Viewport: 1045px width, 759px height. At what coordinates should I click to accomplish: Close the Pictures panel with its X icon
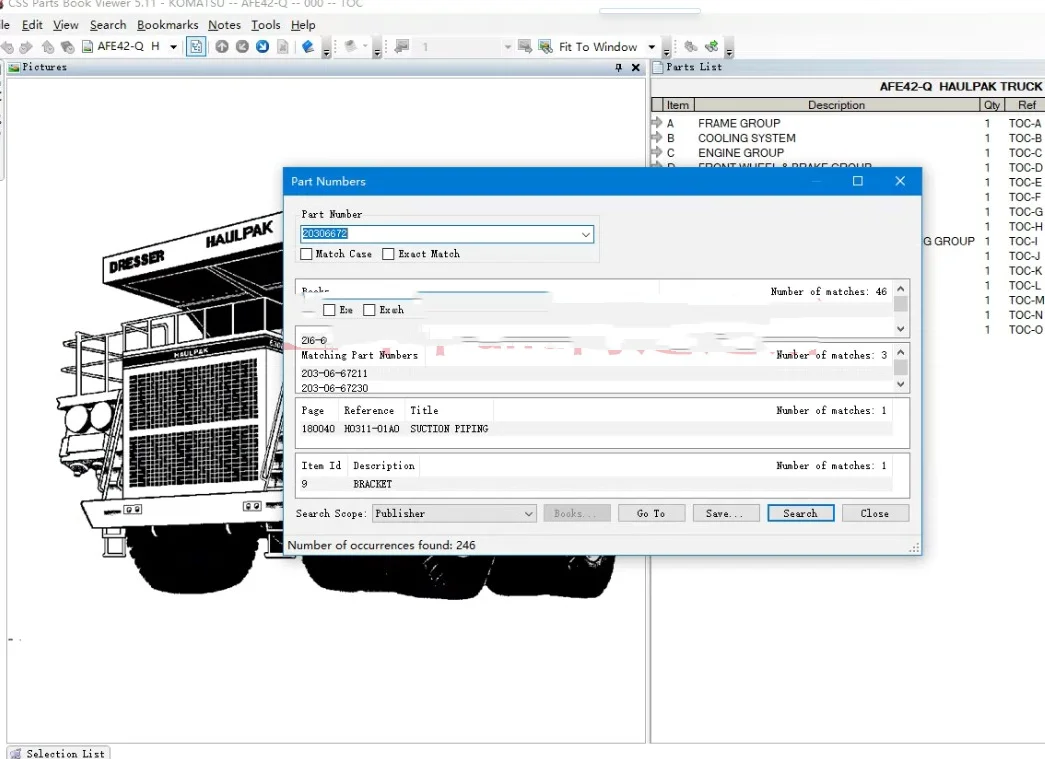[x=636, y=67]
